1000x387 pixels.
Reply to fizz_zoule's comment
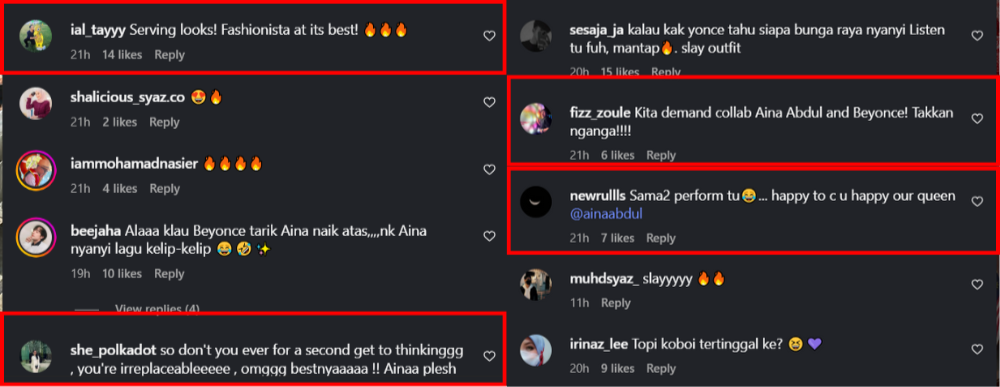pos(661,155)
